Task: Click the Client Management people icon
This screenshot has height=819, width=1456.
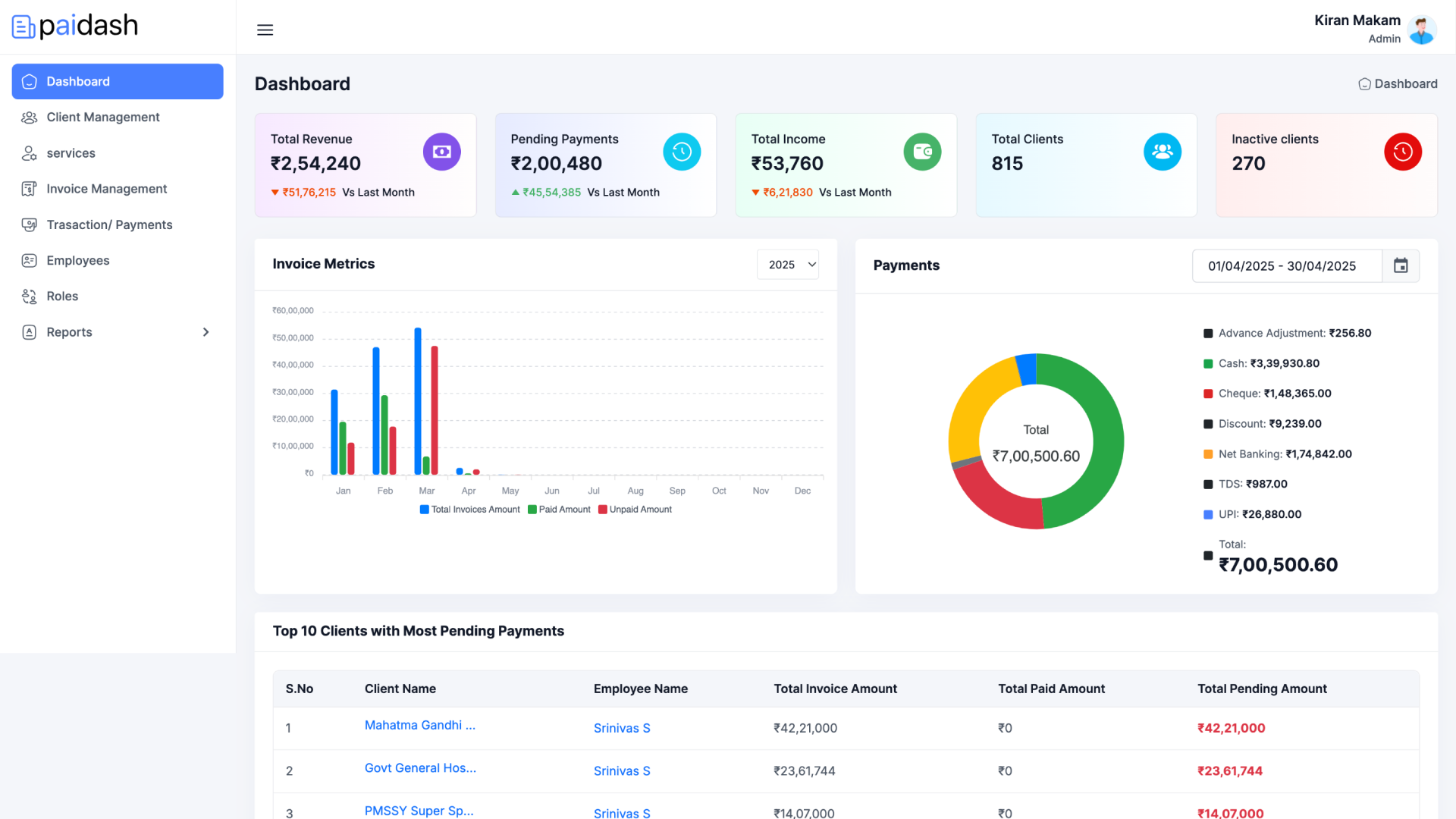Action: 30,118
